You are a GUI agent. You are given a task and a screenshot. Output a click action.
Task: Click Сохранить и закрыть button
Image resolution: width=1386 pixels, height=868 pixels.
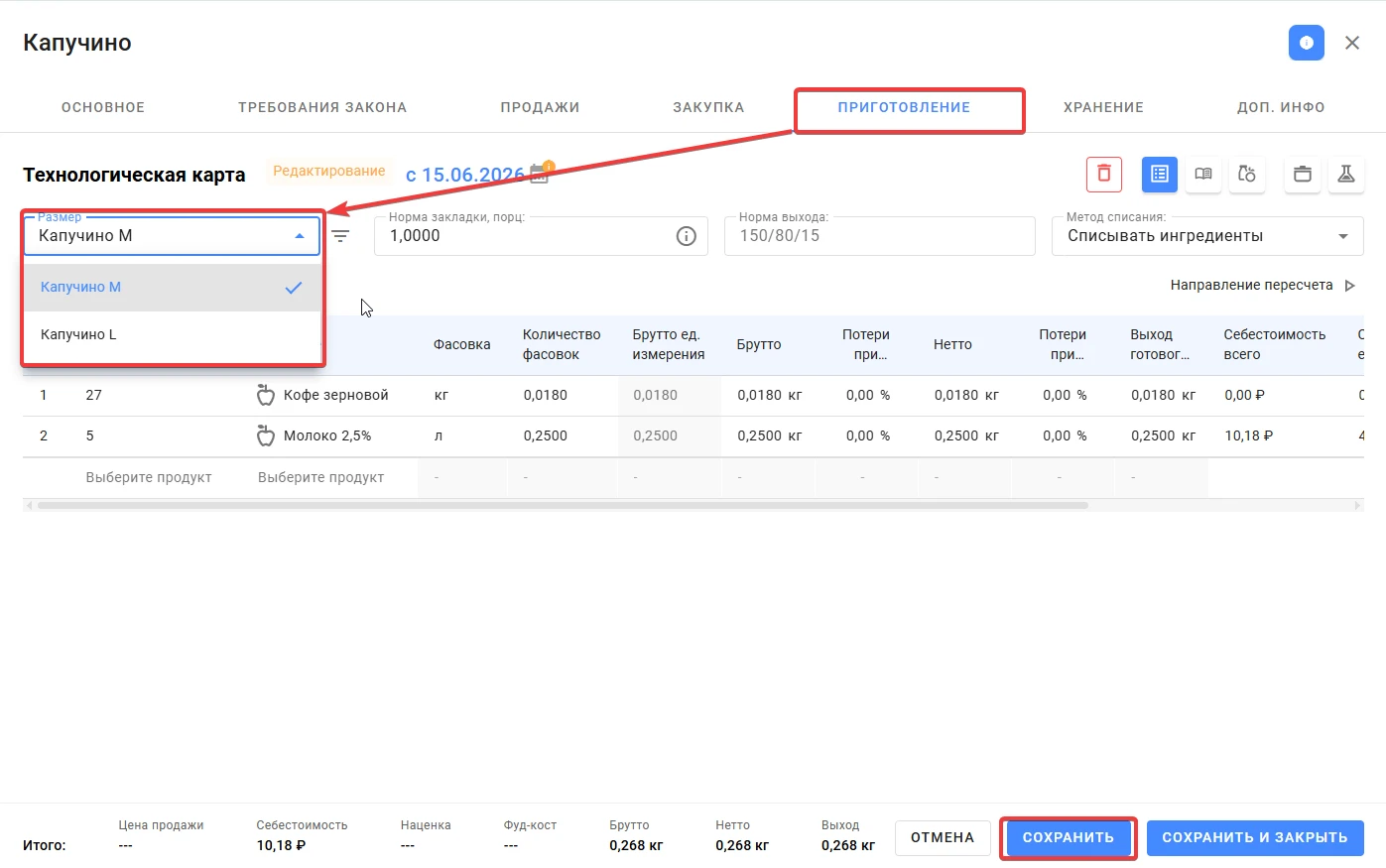tap(1255, 837)
